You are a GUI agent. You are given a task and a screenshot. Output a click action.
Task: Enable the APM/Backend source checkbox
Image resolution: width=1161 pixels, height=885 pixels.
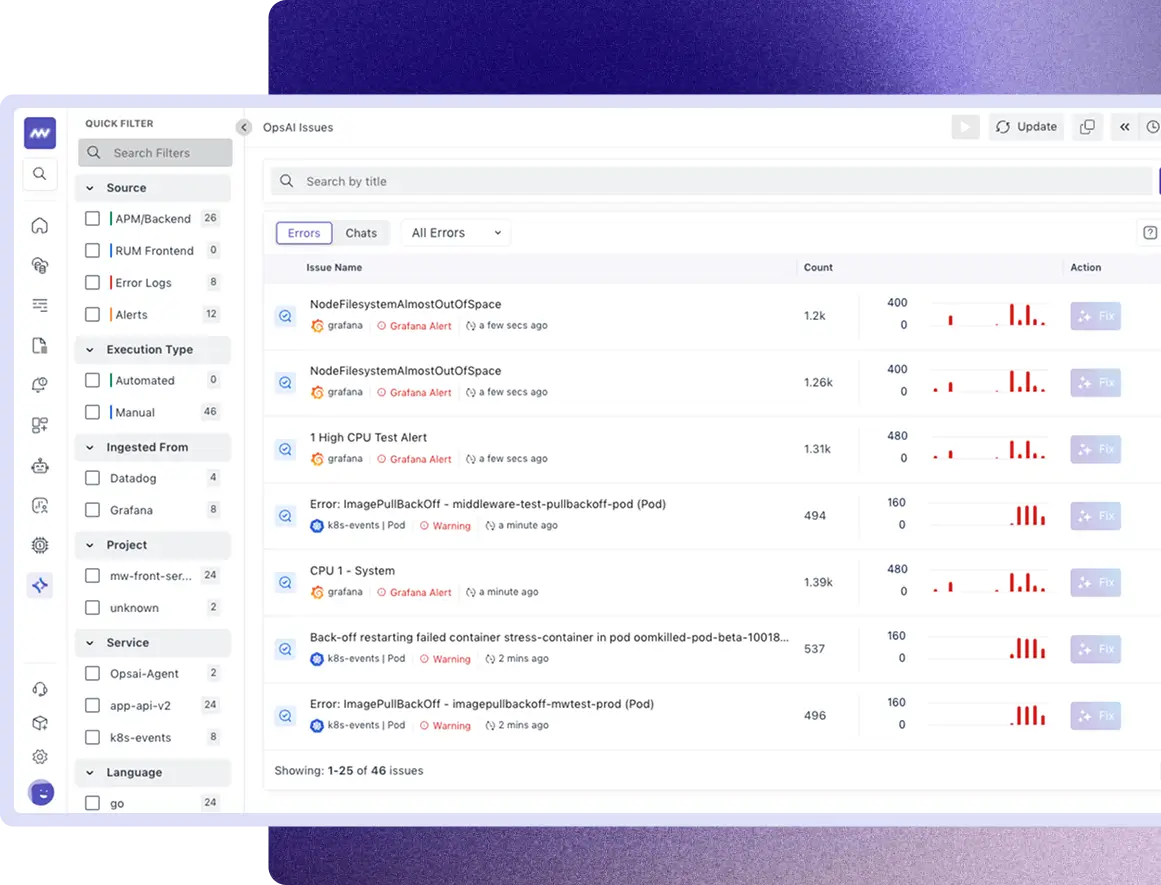click(x=92, y=218)
